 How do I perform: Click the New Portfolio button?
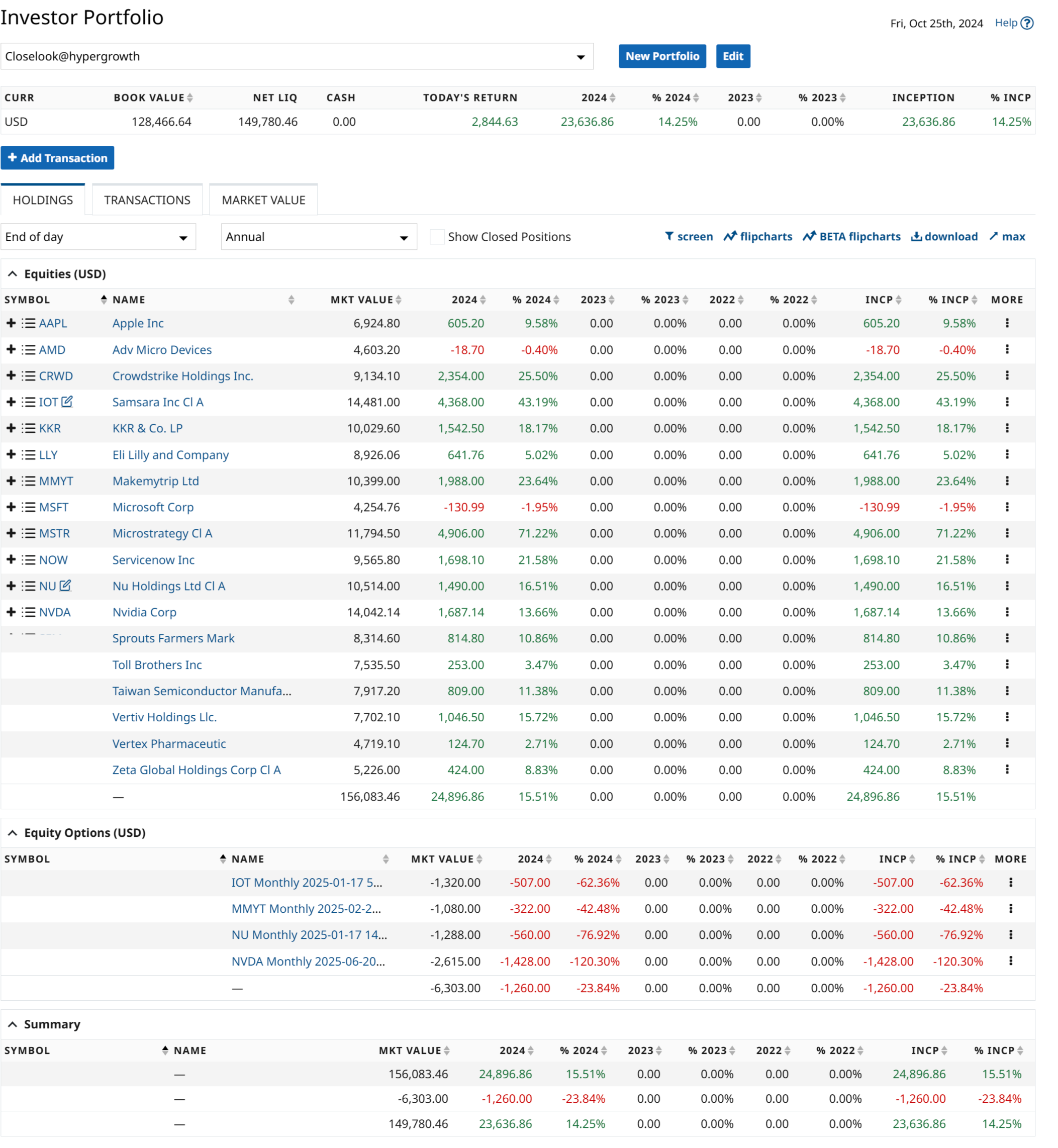(x=663, y=57)
